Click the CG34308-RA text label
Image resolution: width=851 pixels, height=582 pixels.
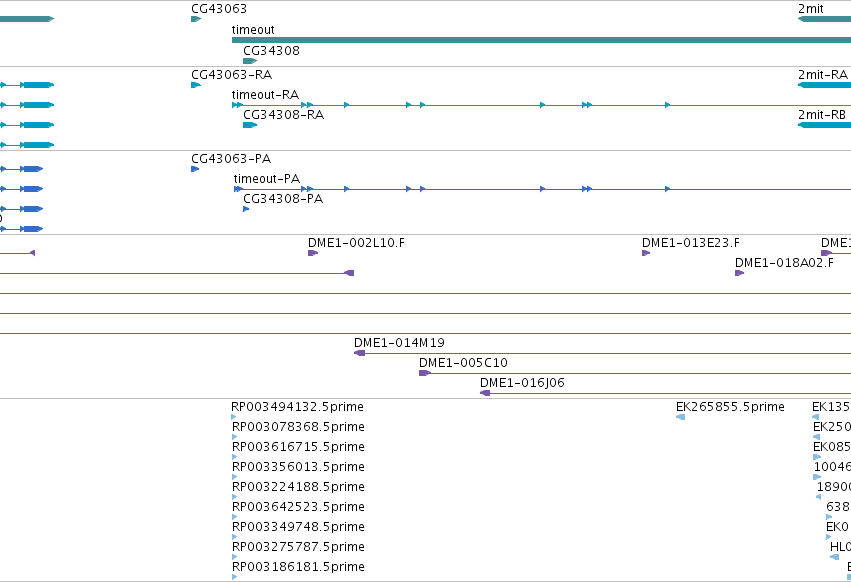(283, 115)
